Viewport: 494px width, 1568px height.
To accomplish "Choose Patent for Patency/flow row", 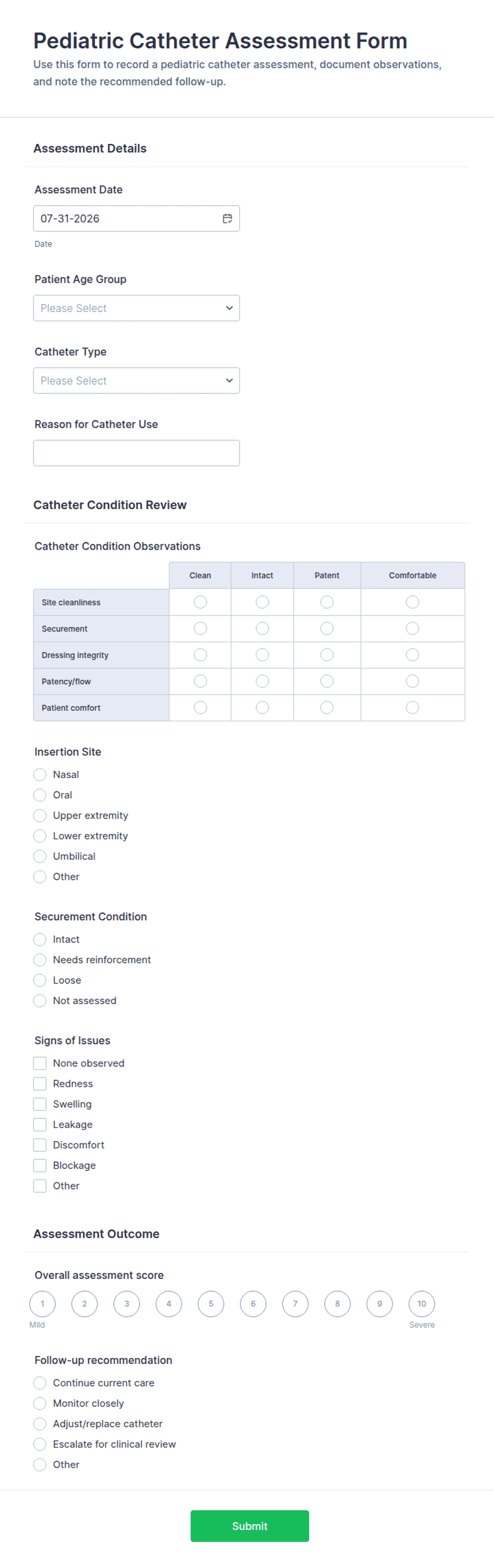I will click(327, 681).
